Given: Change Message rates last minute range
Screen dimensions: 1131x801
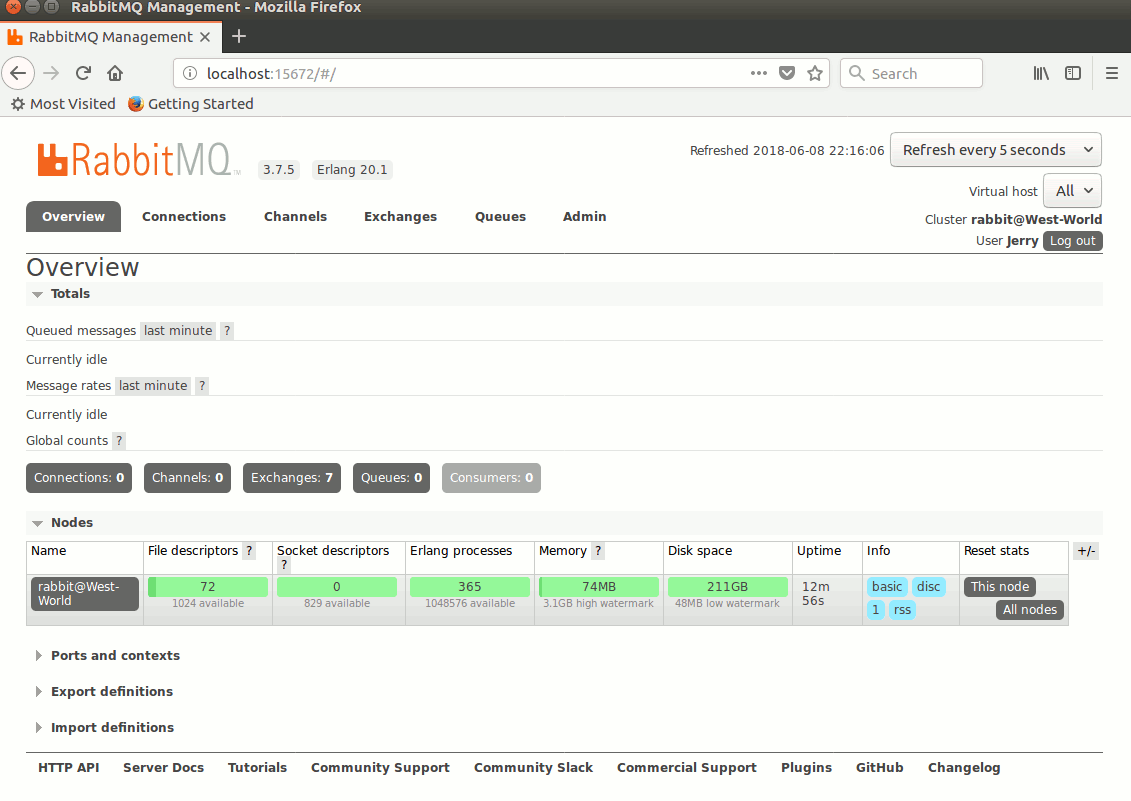Looking at the screenshot, I should [153, 385].
